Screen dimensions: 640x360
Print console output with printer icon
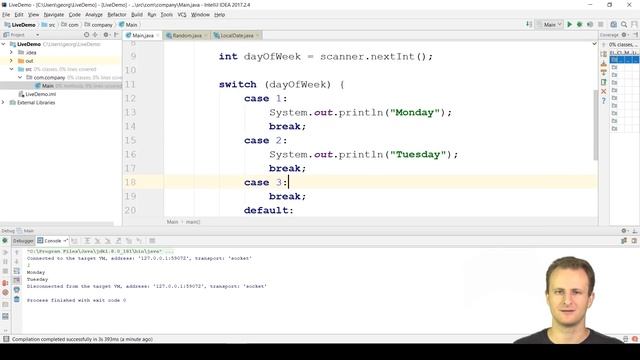coord(17,290)
